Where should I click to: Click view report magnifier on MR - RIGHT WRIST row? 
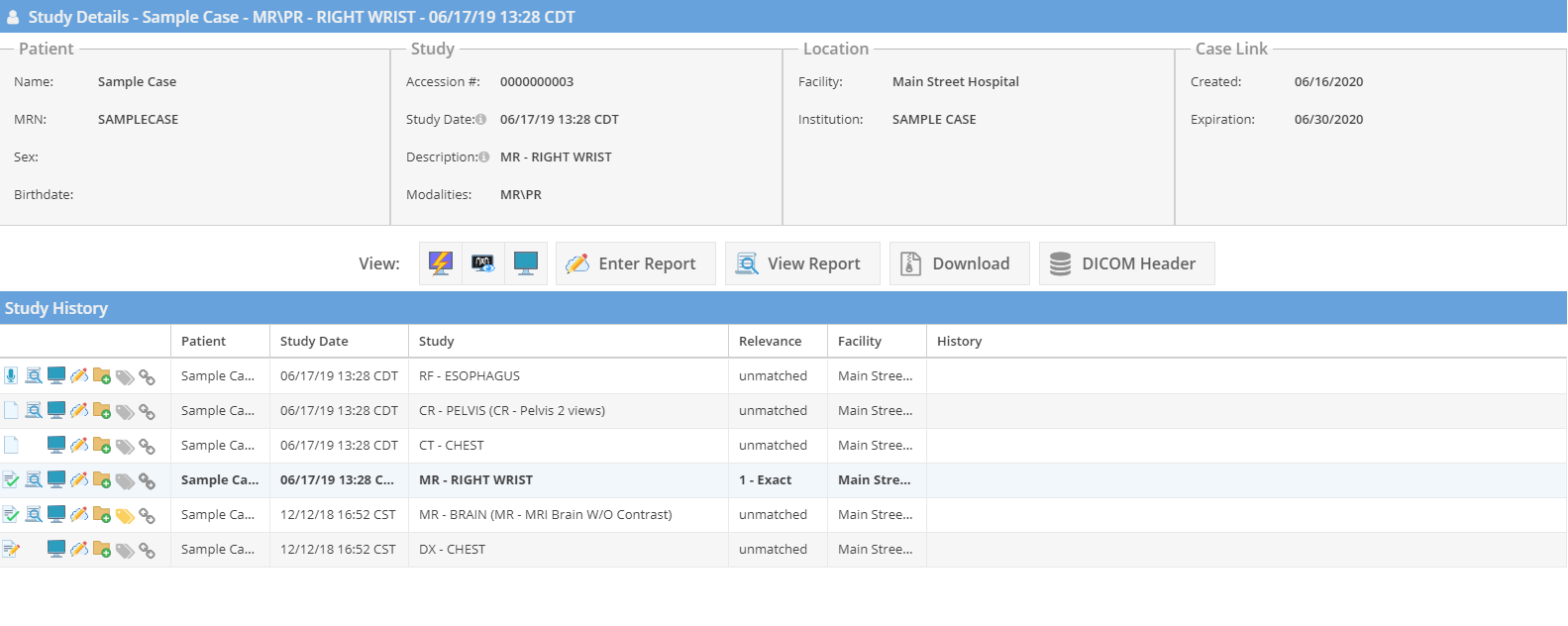[x=34, y=480]
